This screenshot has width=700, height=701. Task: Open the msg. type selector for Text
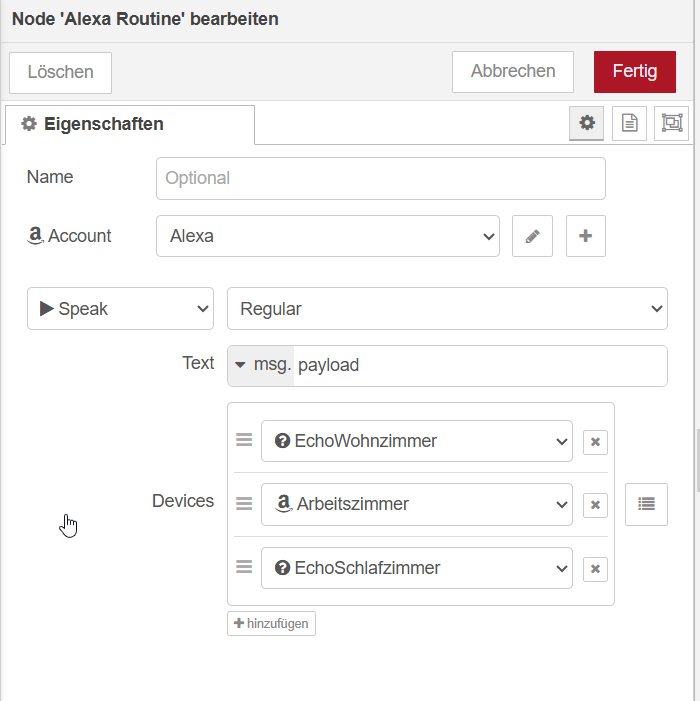(x=261, y=366)
